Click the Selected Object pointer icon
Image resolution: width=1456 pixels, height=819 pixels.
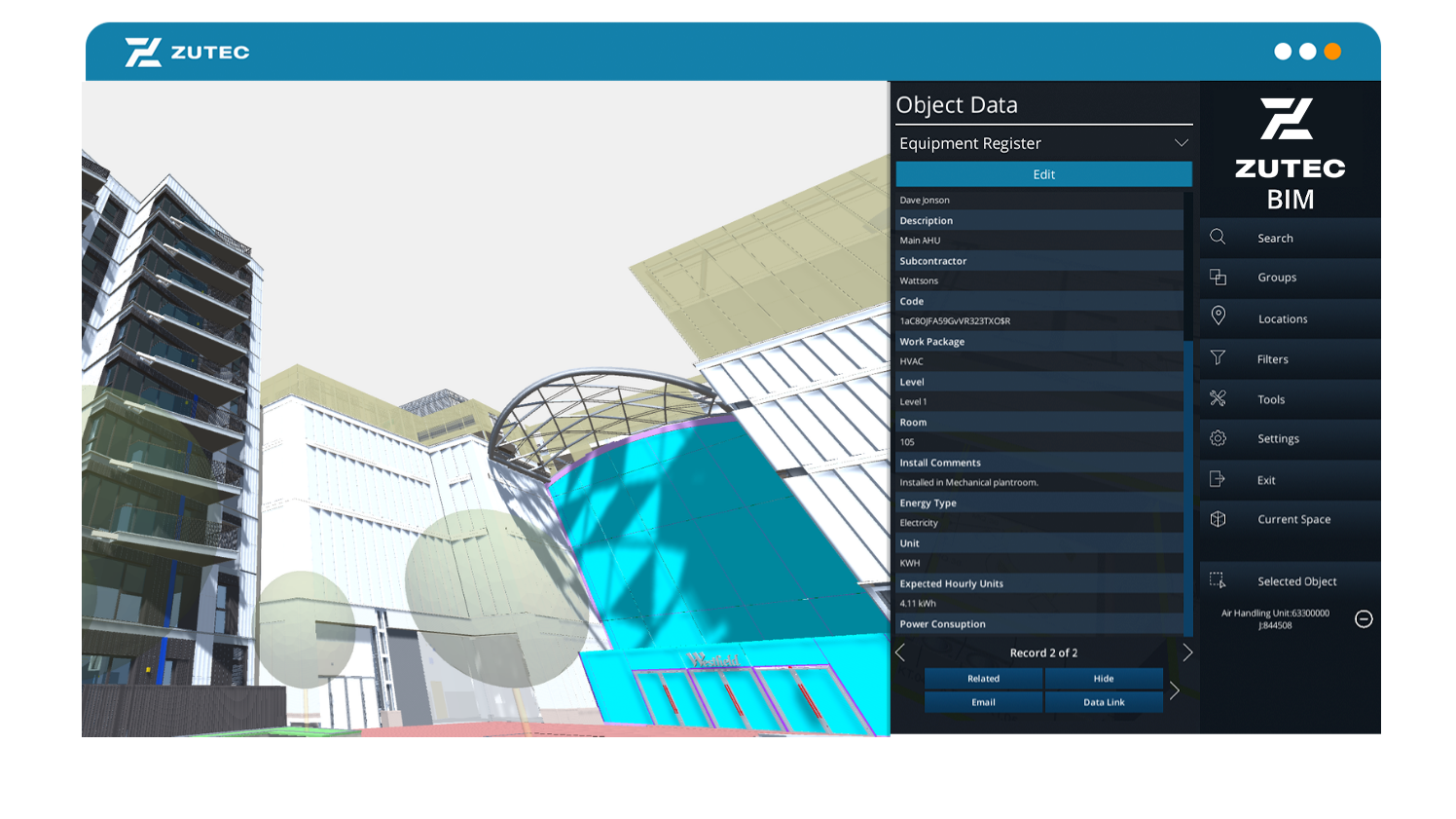[x=1218, y=580]
